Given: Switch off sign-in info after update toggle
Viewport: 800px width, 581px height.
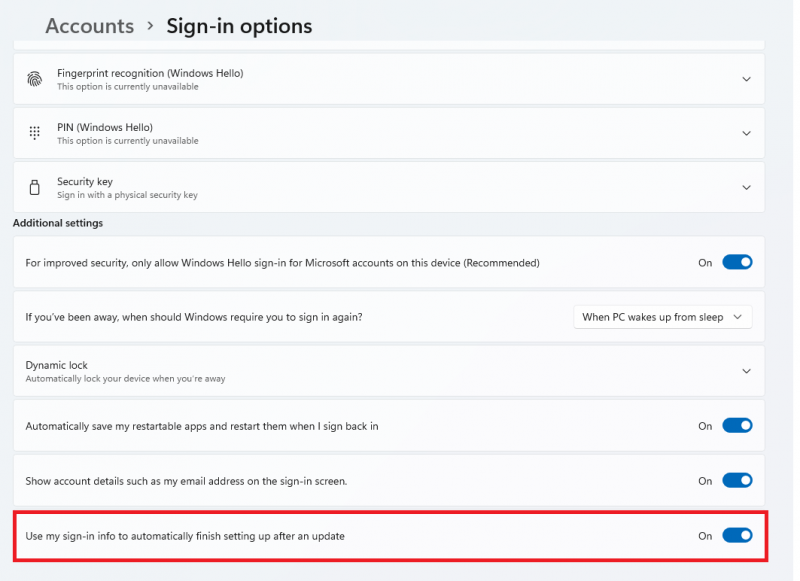Looking at the screenshot, I should click(737, 536).
